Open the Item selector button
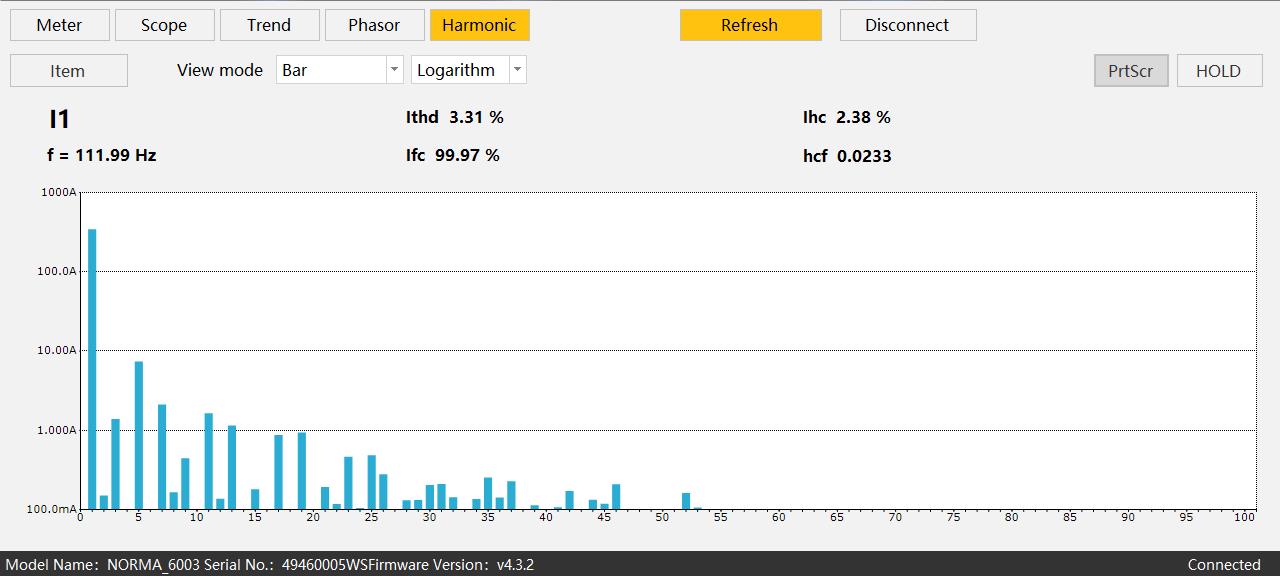 tap(68, 71)
